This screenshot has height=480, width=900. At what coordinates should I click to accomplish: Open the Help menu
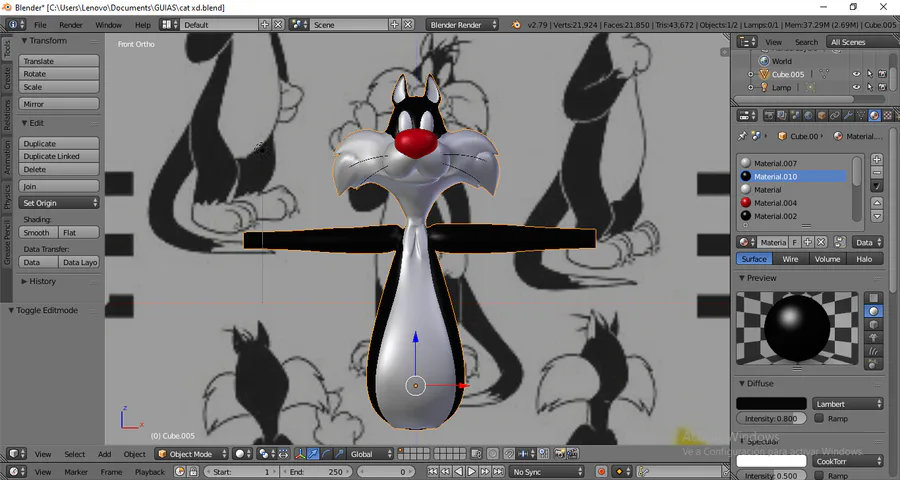[142, 25]
